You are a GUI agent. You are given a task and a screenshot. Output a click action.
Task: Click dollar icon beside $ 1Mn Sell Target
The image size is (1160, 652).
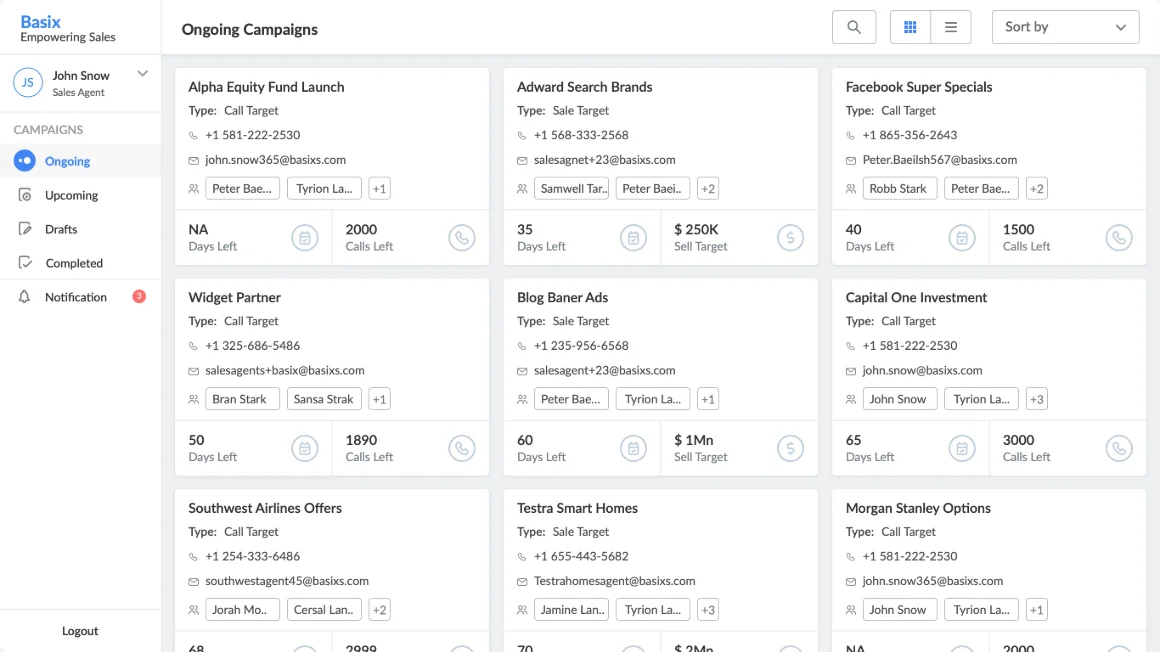790,448
